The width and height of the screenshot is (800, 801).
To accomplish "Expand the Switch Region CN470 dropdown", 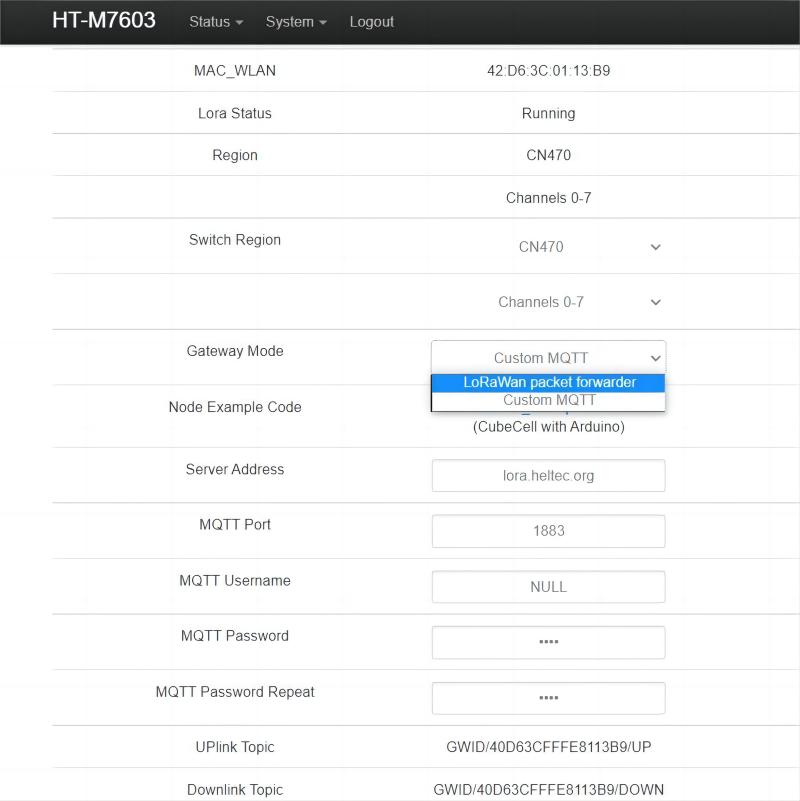I will pyautogui.click(x=548, y=247).
